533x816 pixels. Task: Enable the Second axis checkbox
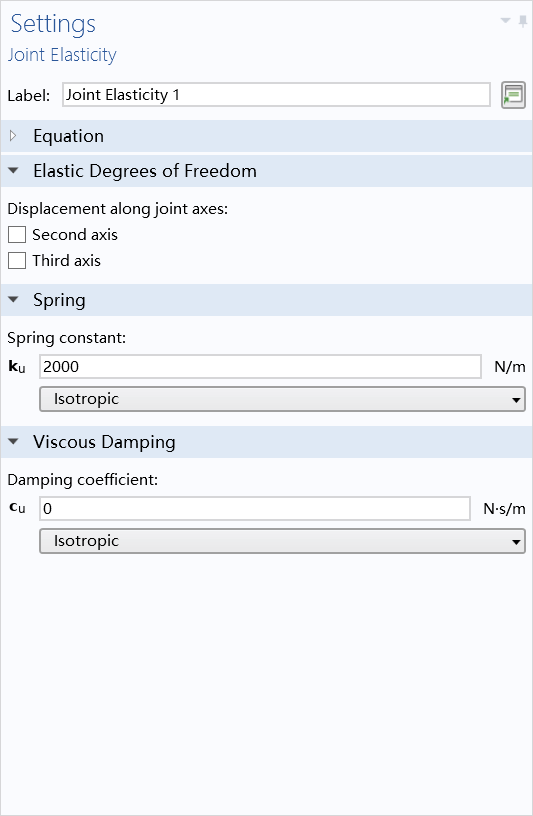coord(17,235)
